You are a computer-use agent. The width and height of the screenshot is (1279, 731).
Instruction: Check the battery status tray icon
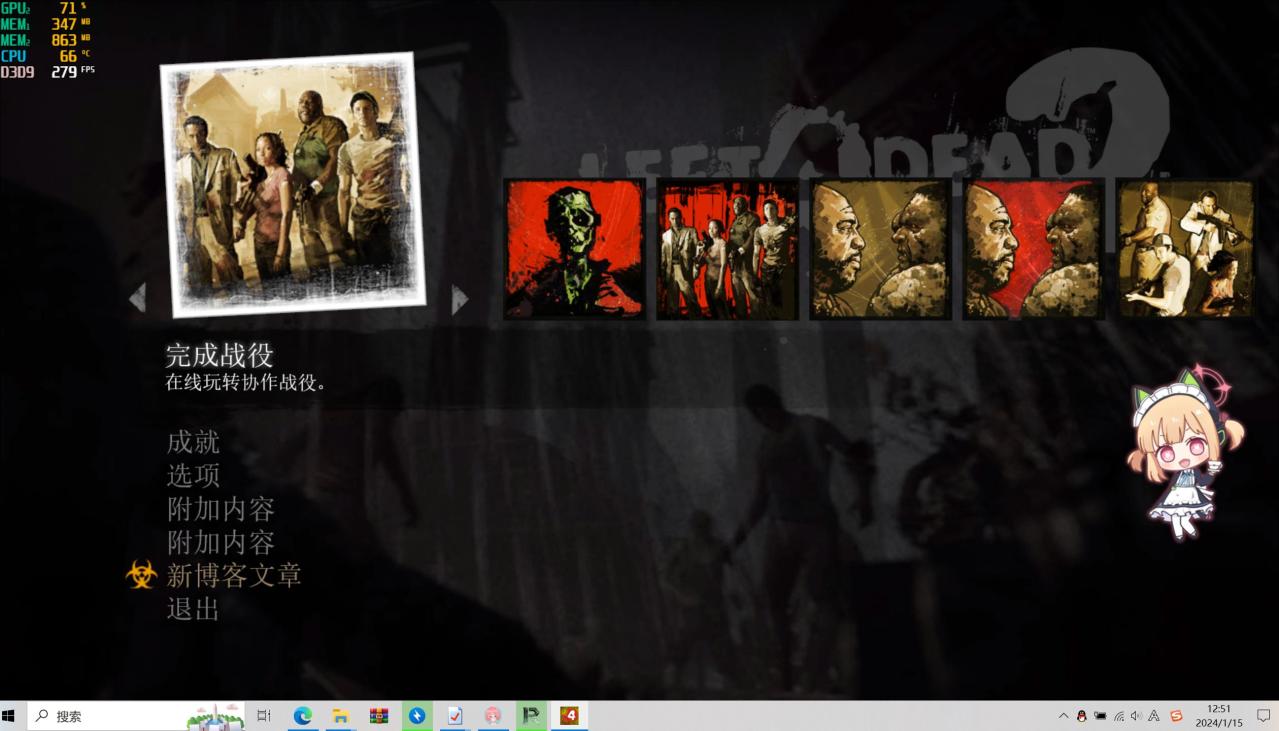1100,716
